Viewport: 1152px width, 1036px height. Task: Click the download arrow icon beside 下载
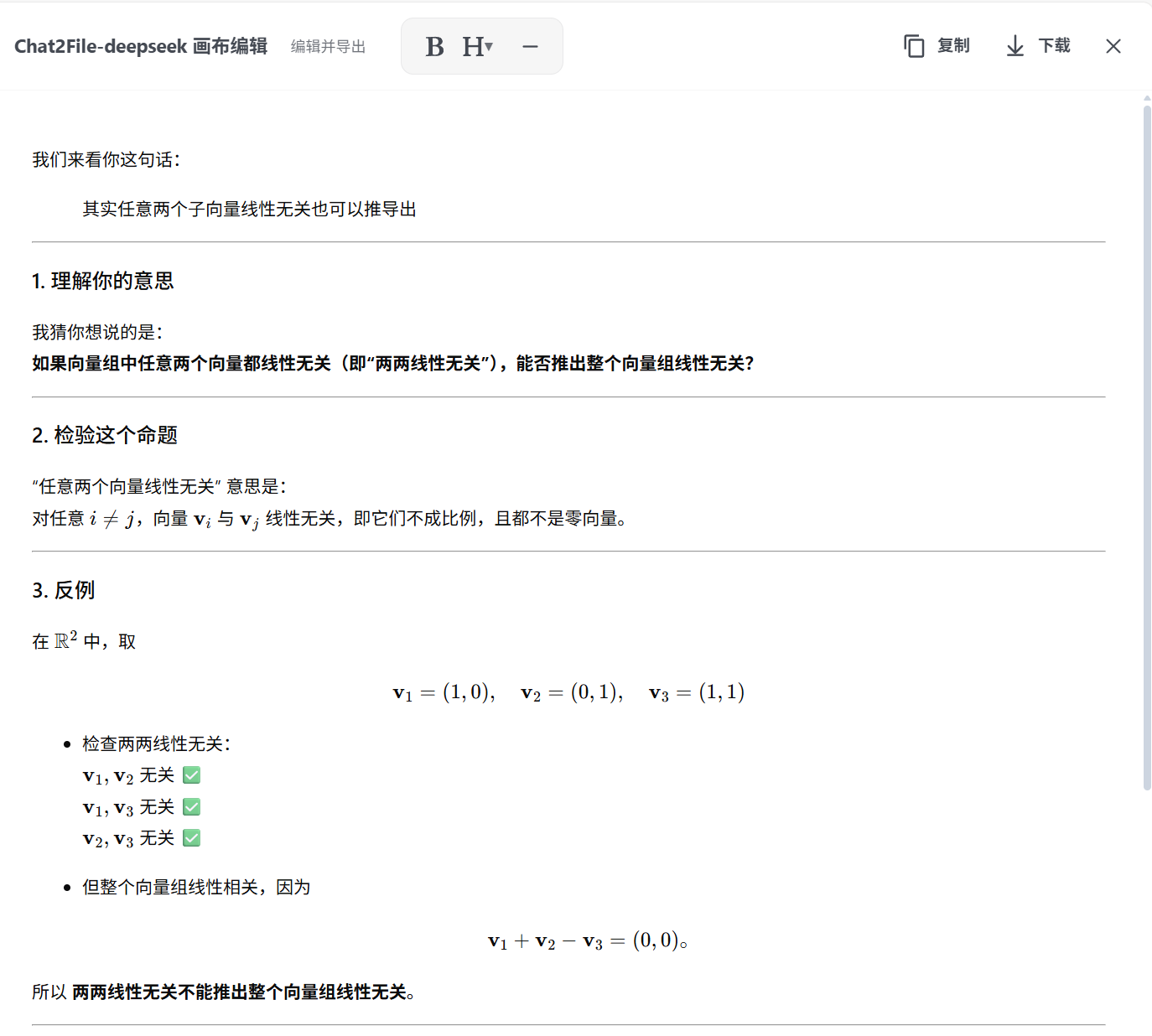[x=1014, y=46]
